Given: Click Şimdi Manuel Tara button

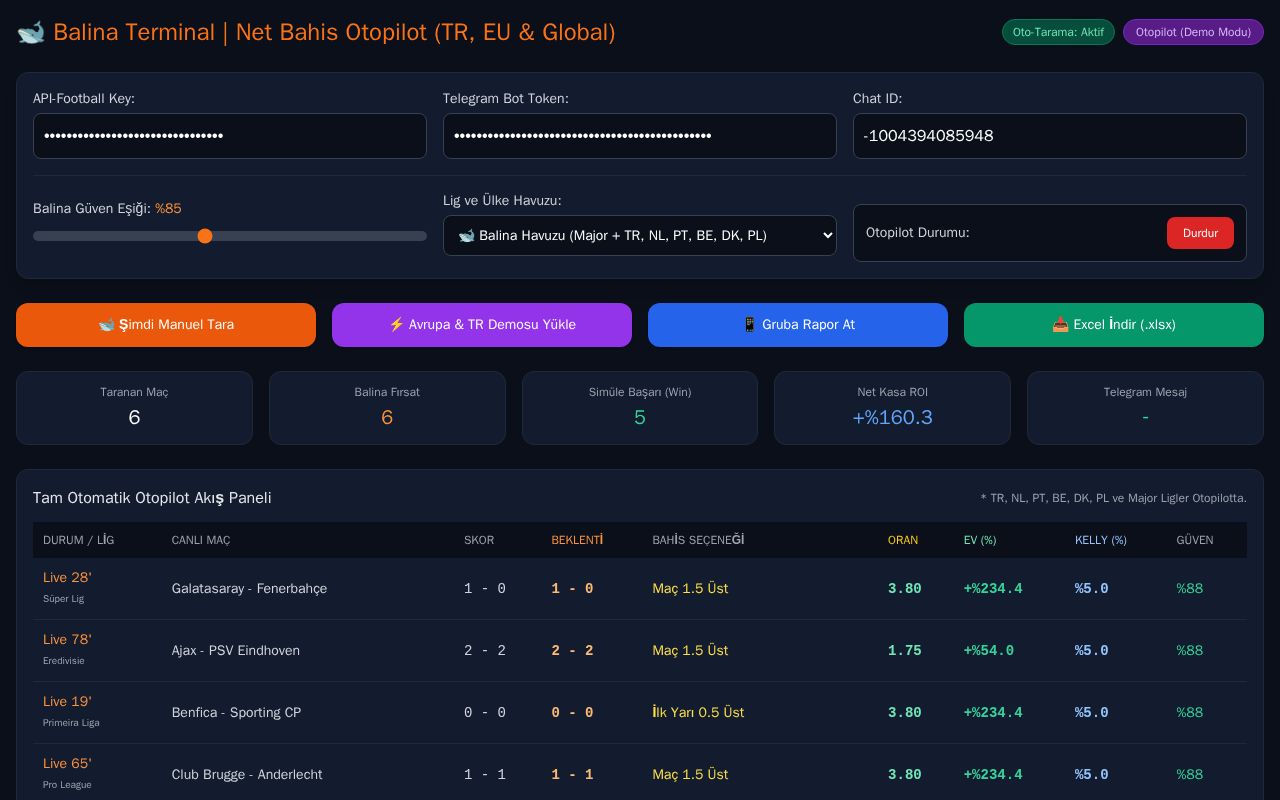Looking at the screenshot, I should click(166, 325).
